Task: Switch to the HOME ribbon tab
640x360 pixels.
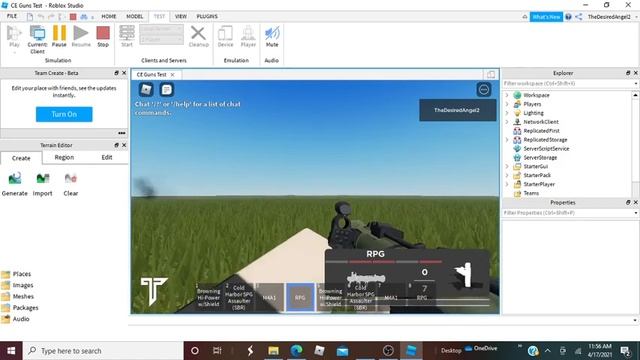Action: tap(109, 16)
